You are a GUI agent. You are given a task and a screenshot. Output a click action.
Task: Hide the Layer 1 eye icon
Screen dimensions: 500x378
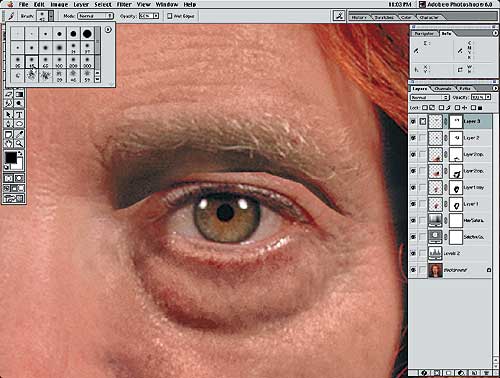[413, 204]
